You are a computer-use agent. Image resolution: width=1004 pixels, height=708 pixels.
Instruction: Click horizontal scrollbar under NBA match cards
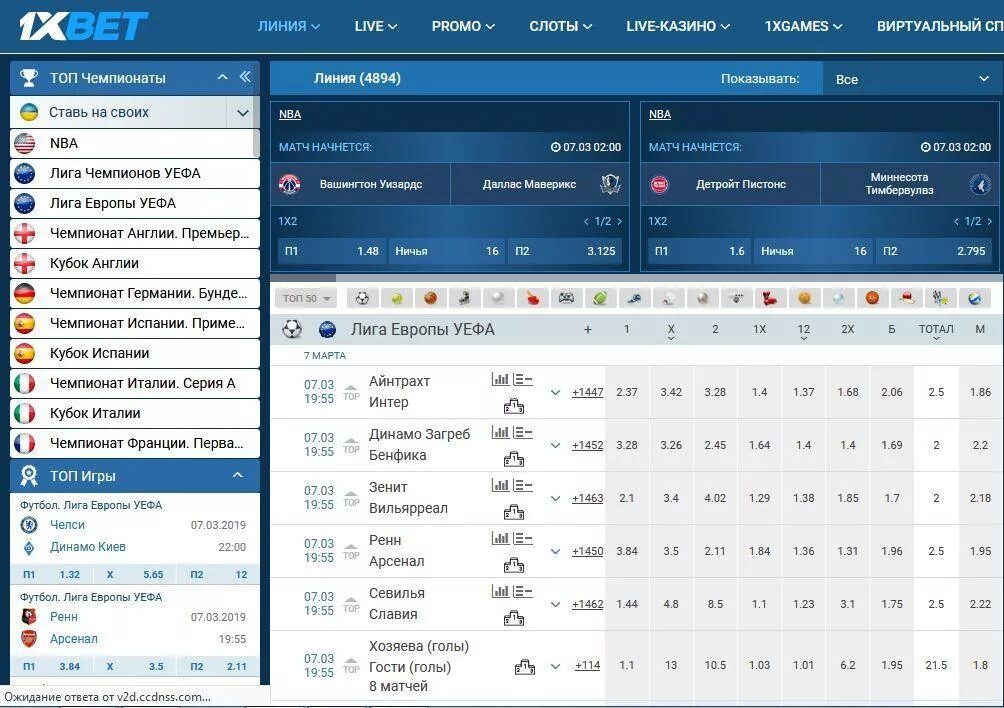304,278
